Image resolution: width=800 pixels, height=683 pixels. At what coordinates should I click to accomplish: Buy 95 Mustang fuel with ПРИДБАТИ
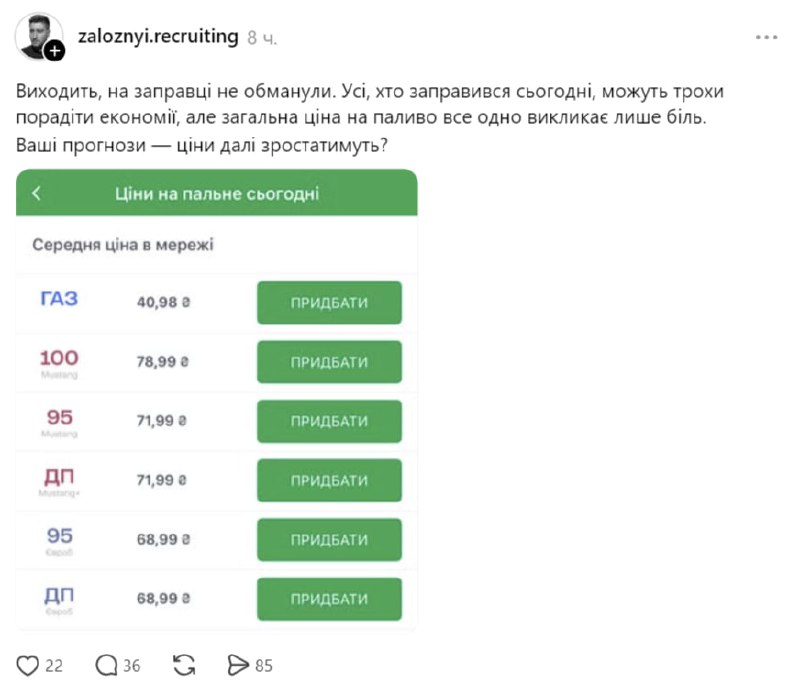329,421
